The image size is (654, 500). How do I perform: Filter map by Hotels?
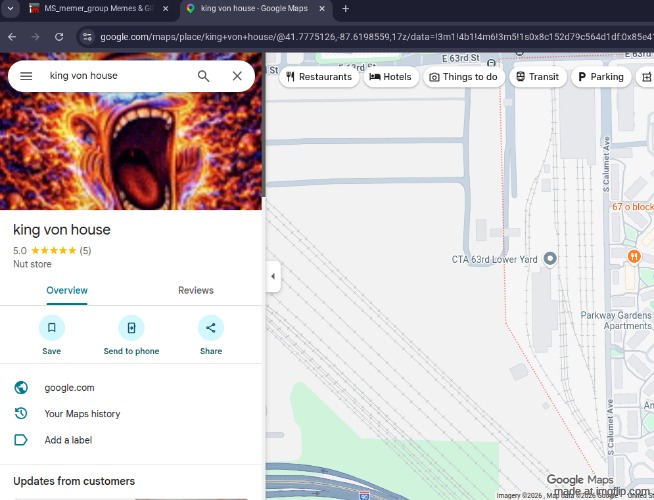click(x=391, y=77)
